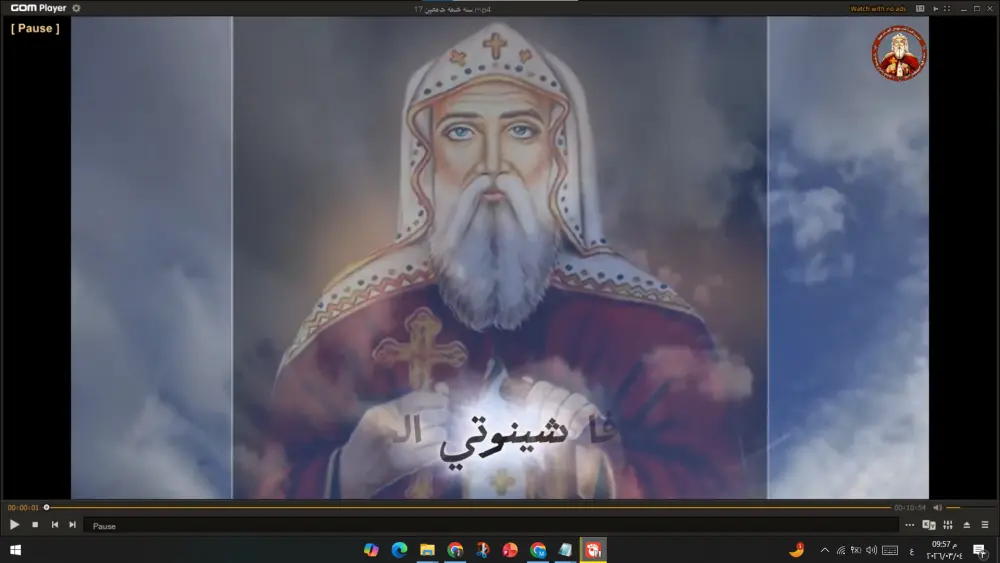The height and width of the screenshot is (563, 1000).
Task: Toggle the side panel icon in title bar
Action: pyautogui.click(x=920, y=9)
